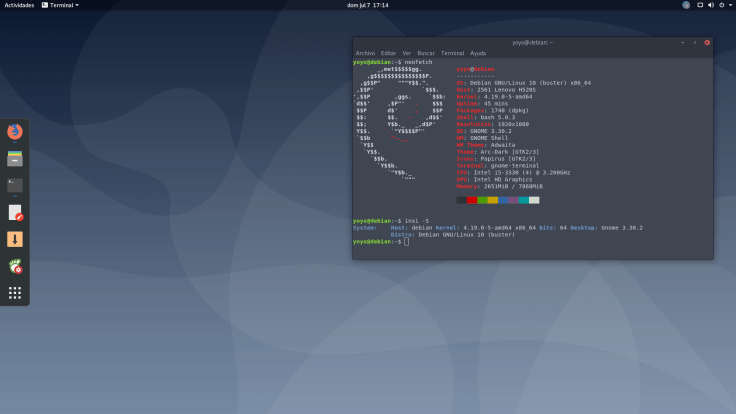Viewport: 736px width, 414px height.
Task: Click the red color block in neofetch palette
Action: coord(472,200)
